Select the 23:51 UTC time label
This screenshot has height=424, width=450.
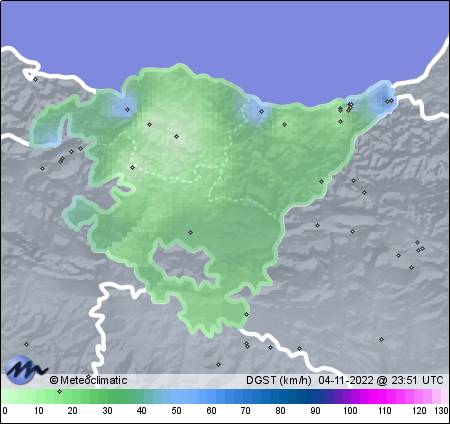coord(417,380)
